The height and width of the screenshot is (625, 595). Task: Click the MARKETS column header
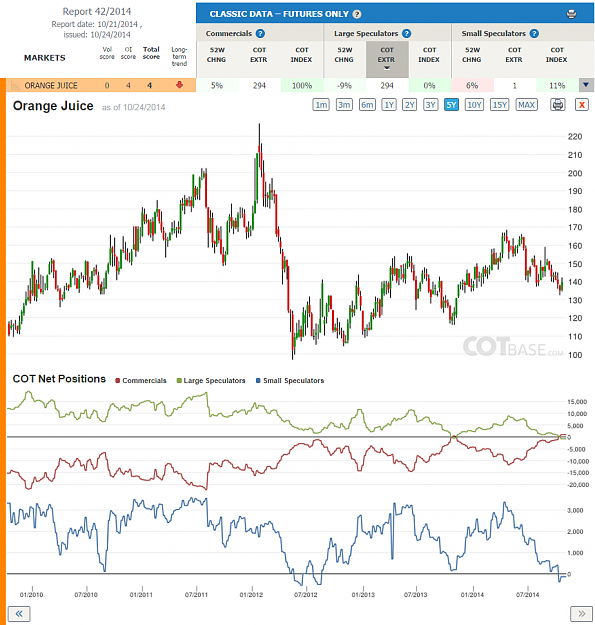[x=45, y=58]
